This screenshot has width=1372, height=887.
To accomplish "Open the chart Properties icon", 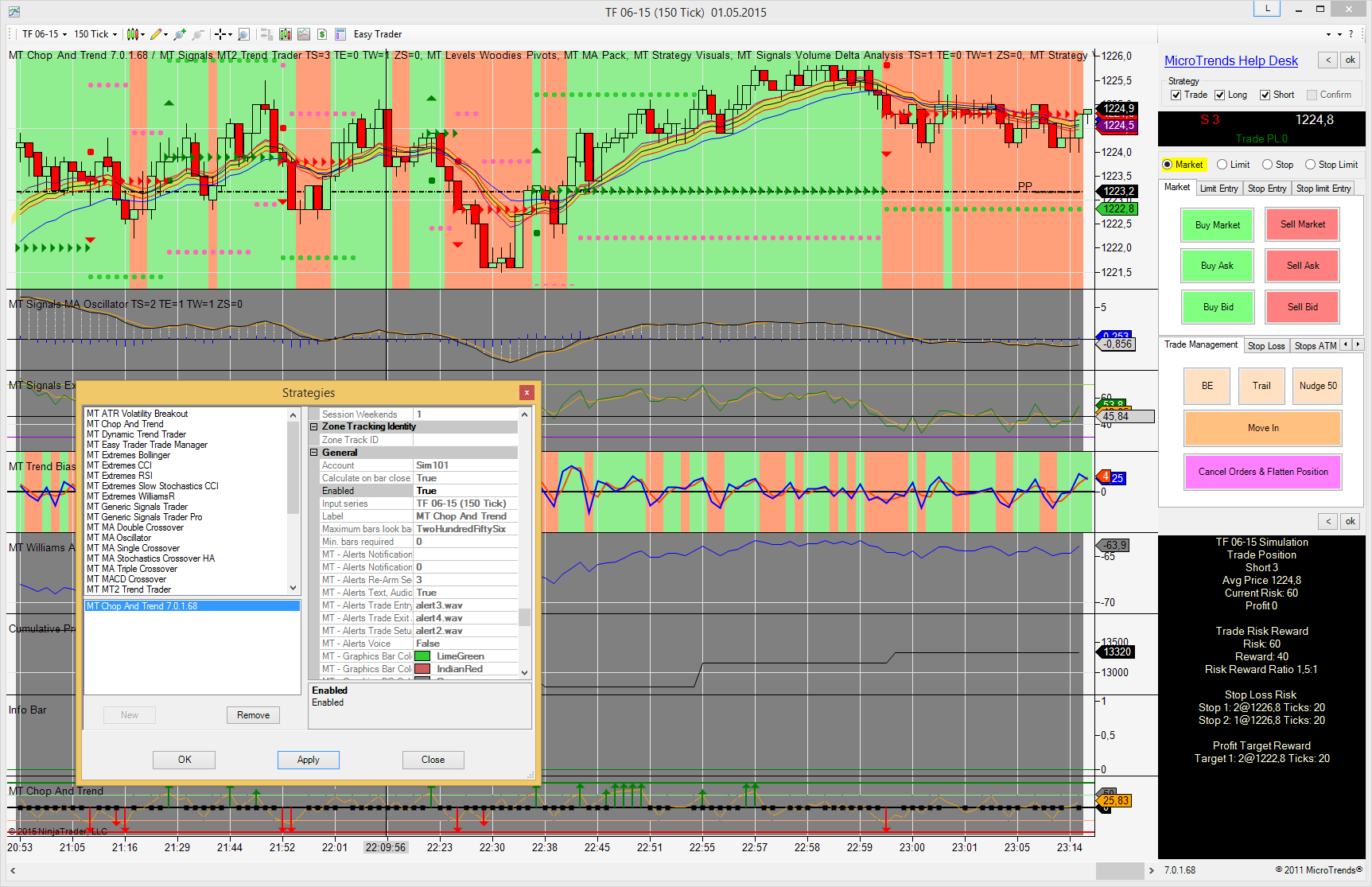I will 340,34.
